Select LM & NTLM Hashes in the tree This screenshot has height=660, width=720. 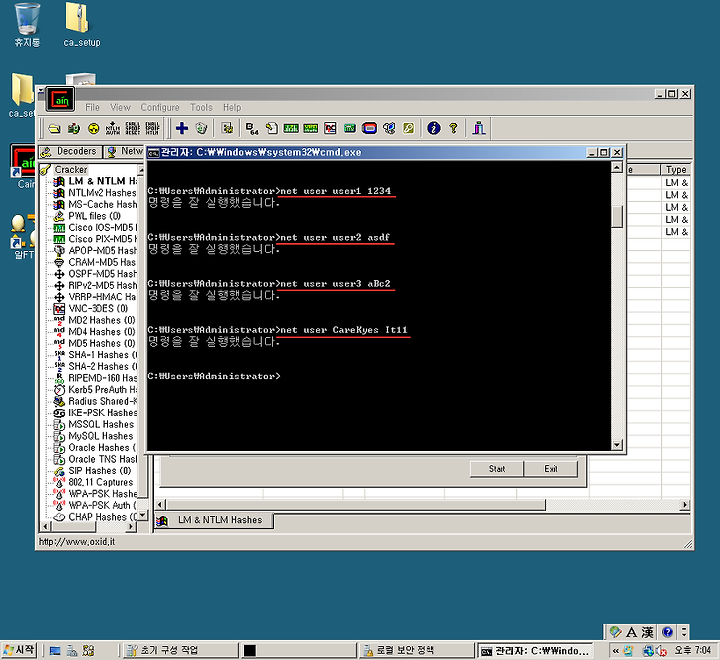click(x=102, y=181)
